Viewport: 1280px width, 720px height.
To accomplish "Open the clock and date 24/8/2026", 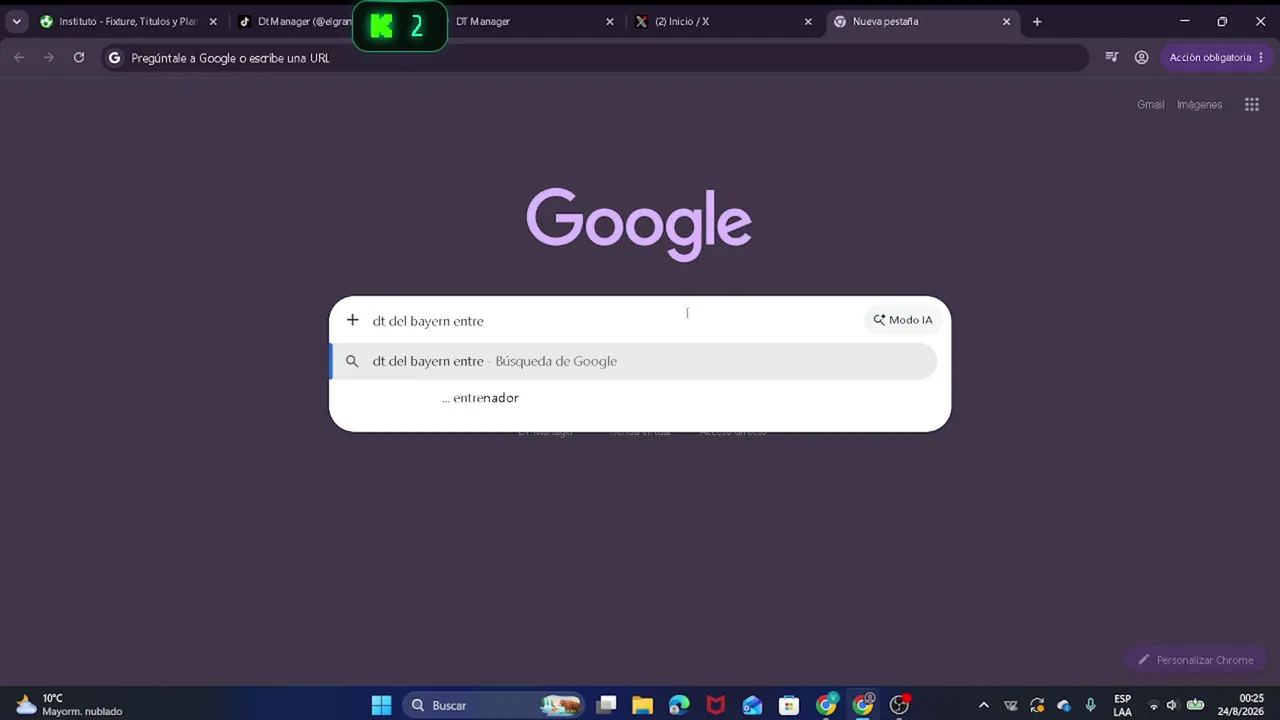I will point(1240,705).
